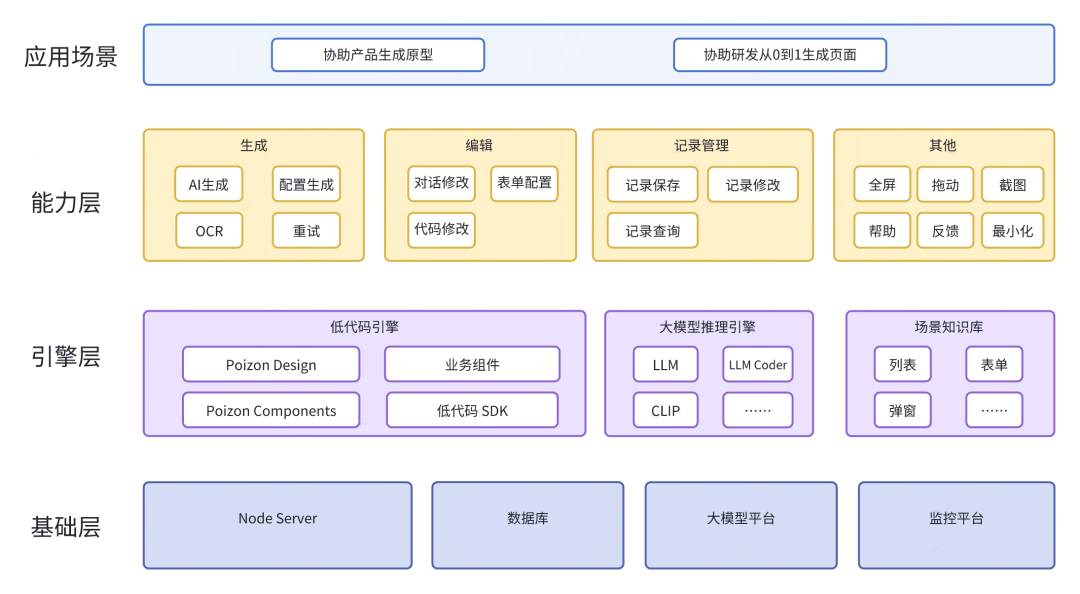
Task: Select the 截图 box
Action: pos(1012,185)
